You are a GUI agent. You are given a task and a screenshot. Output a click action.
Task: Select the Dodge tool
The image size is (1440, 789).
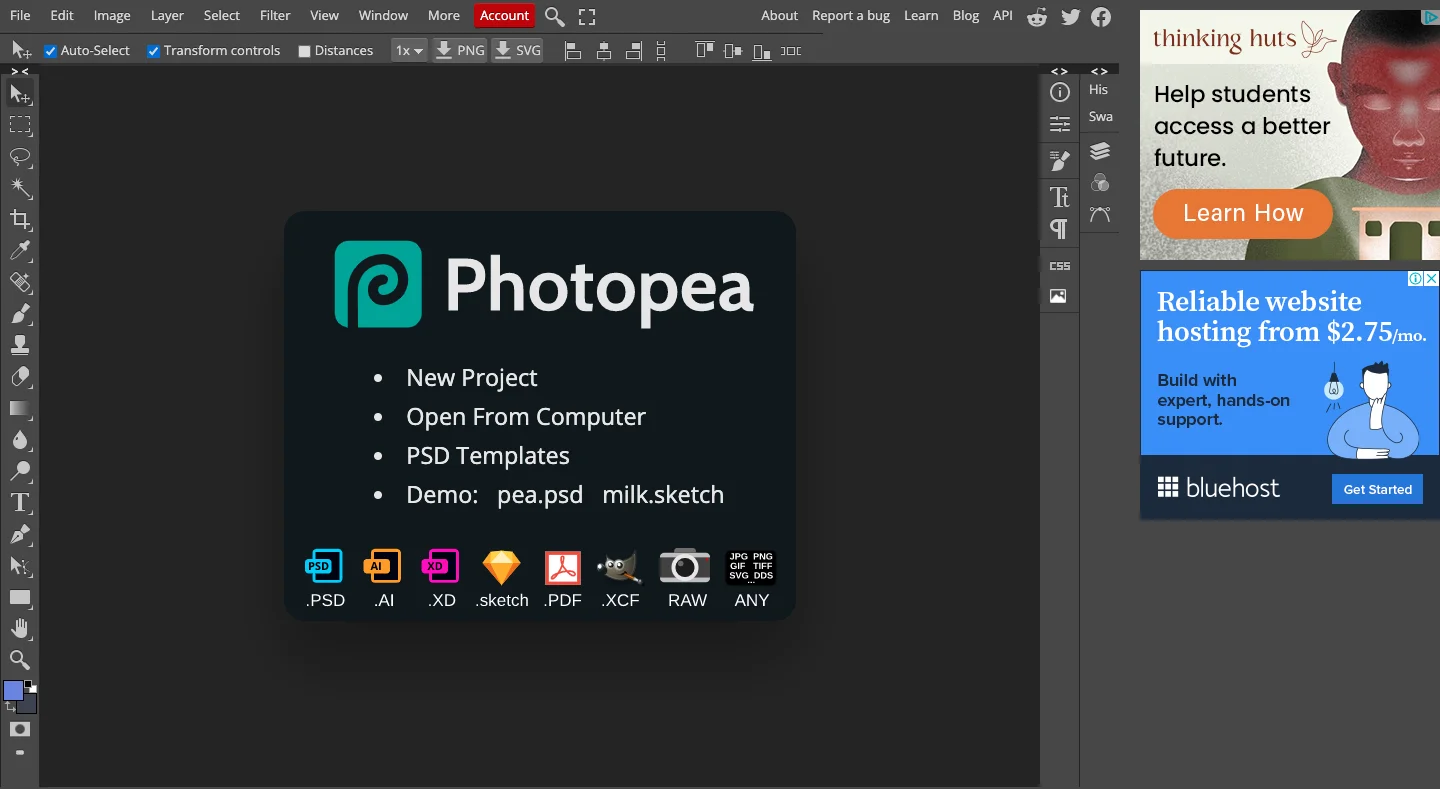(19, 472)
